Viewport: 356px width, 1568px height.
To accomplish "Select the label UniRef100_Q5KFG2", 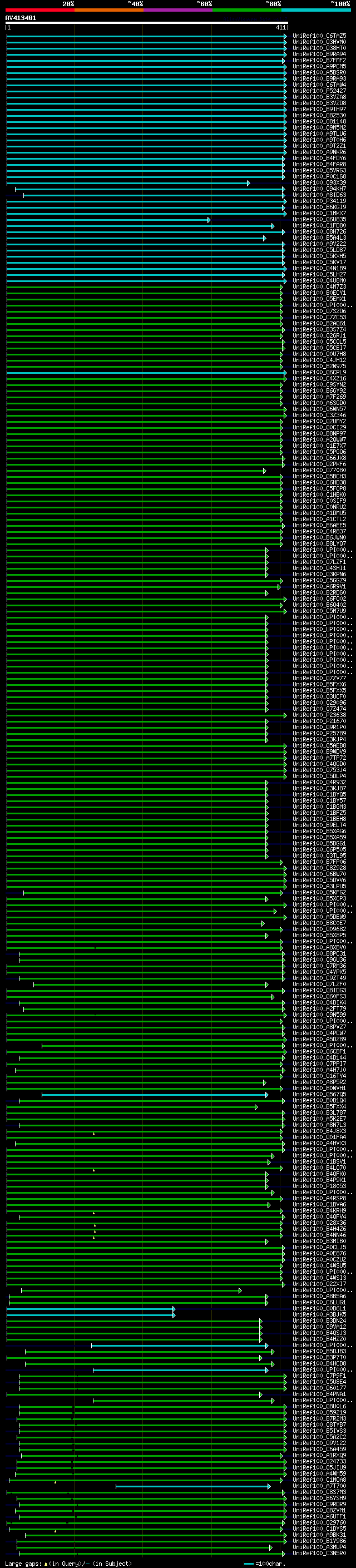I will pos(319,892).
